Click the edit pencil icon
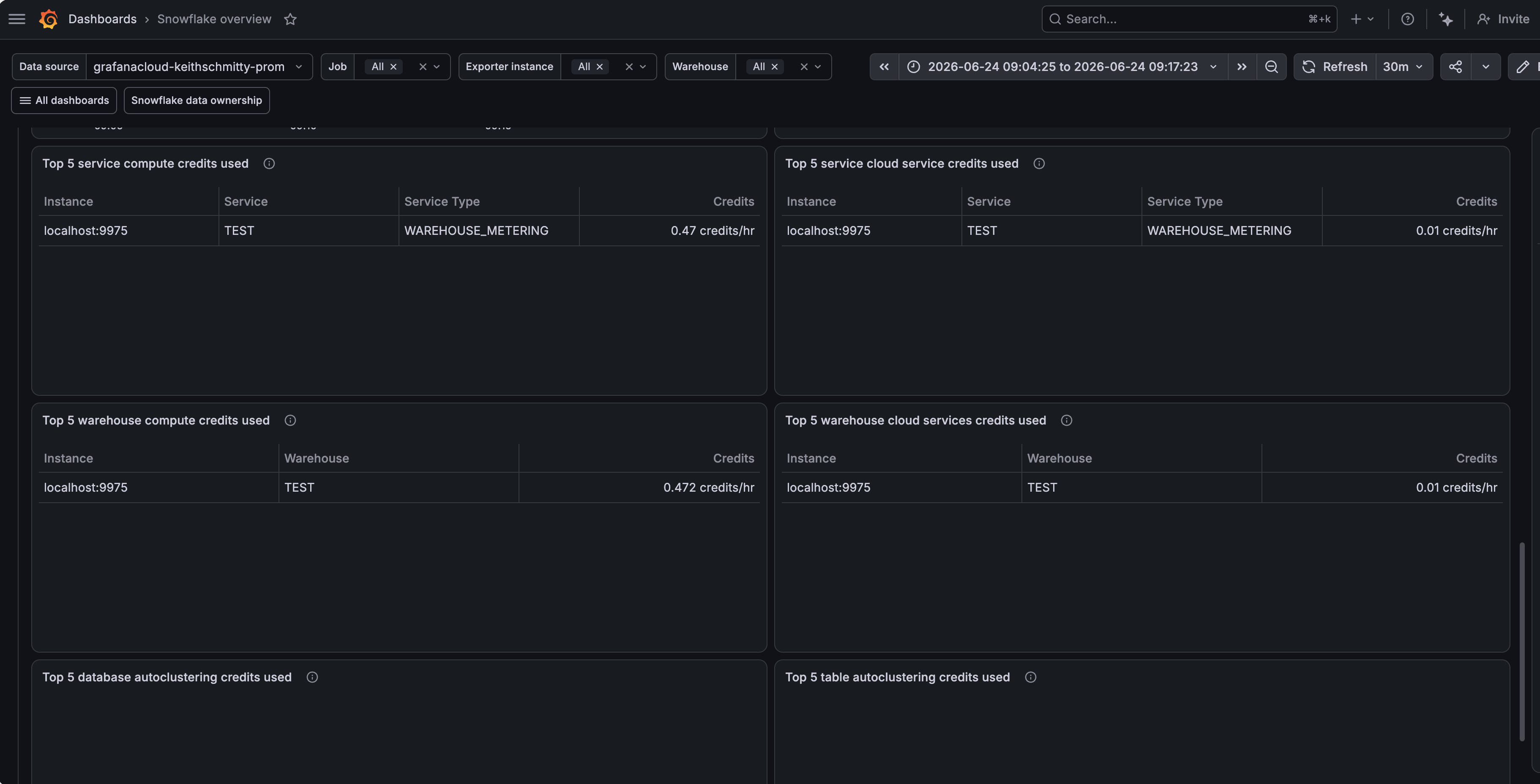Screen dimensions: 1540x784 click(x=1523, y=66)
